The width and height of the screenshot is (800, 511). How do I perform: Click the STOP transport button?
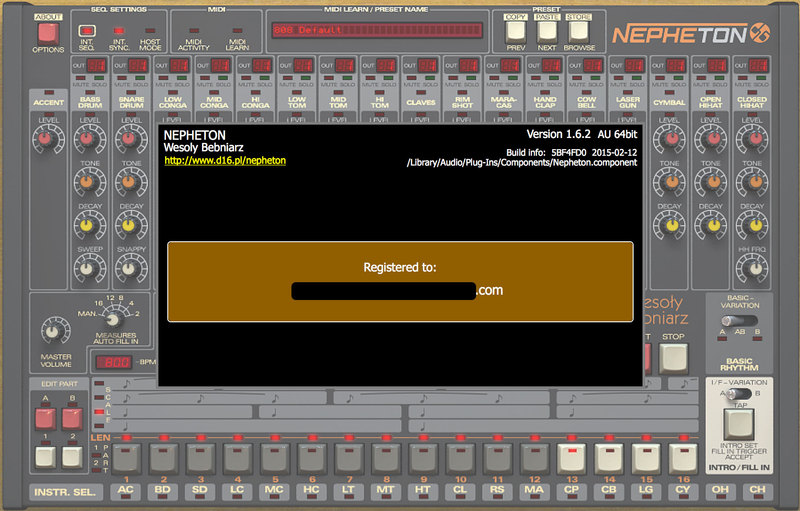click(673, 359)
